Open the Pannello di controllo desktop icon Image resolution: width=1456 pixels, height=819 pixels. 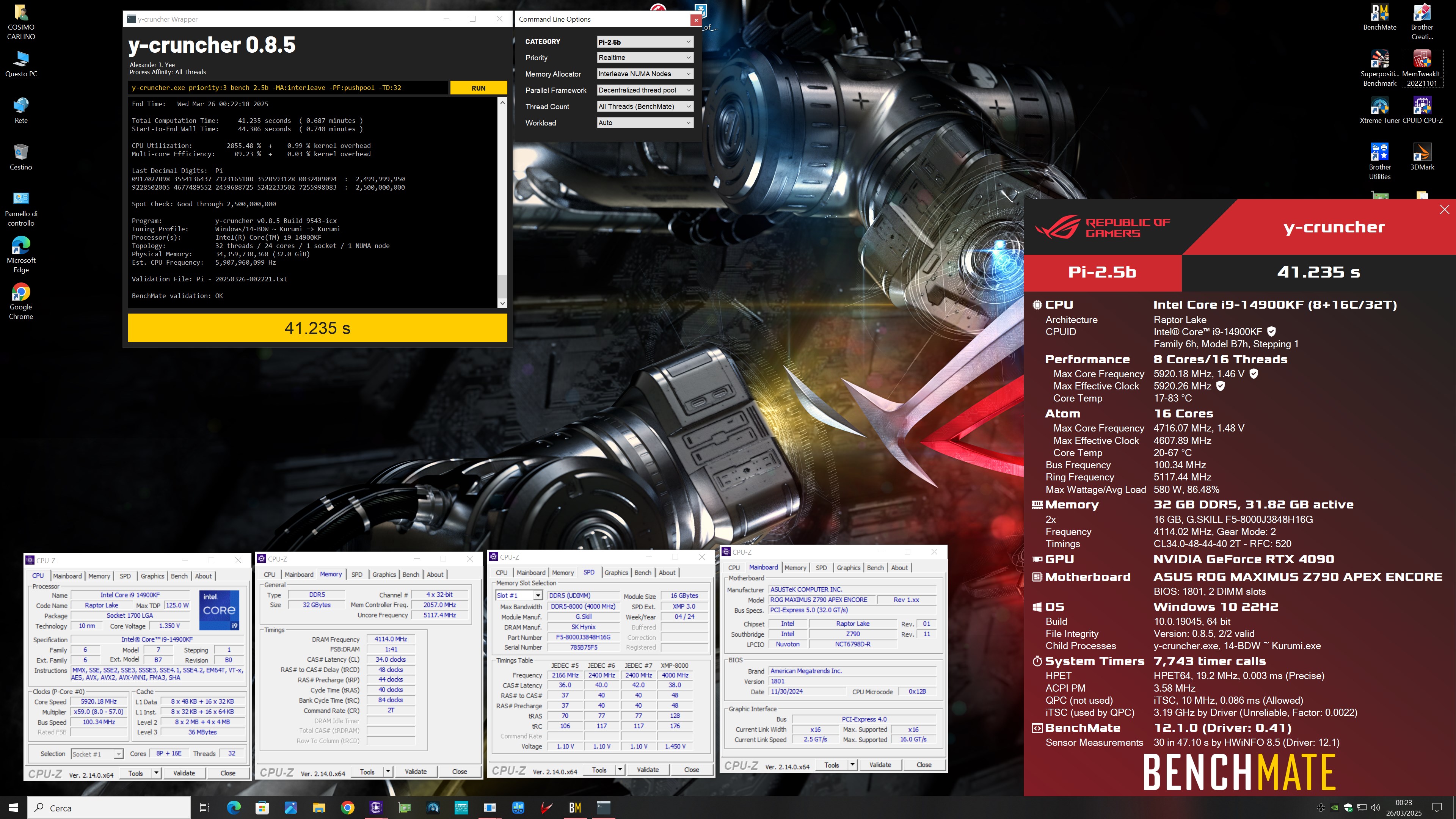click(21, 209)
